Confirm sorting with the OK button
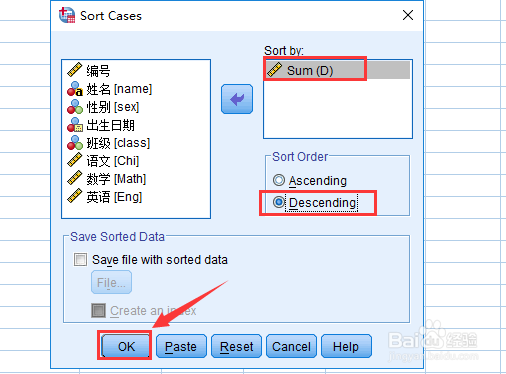This screenshot has height=374, width=506. tap(126, 346)
